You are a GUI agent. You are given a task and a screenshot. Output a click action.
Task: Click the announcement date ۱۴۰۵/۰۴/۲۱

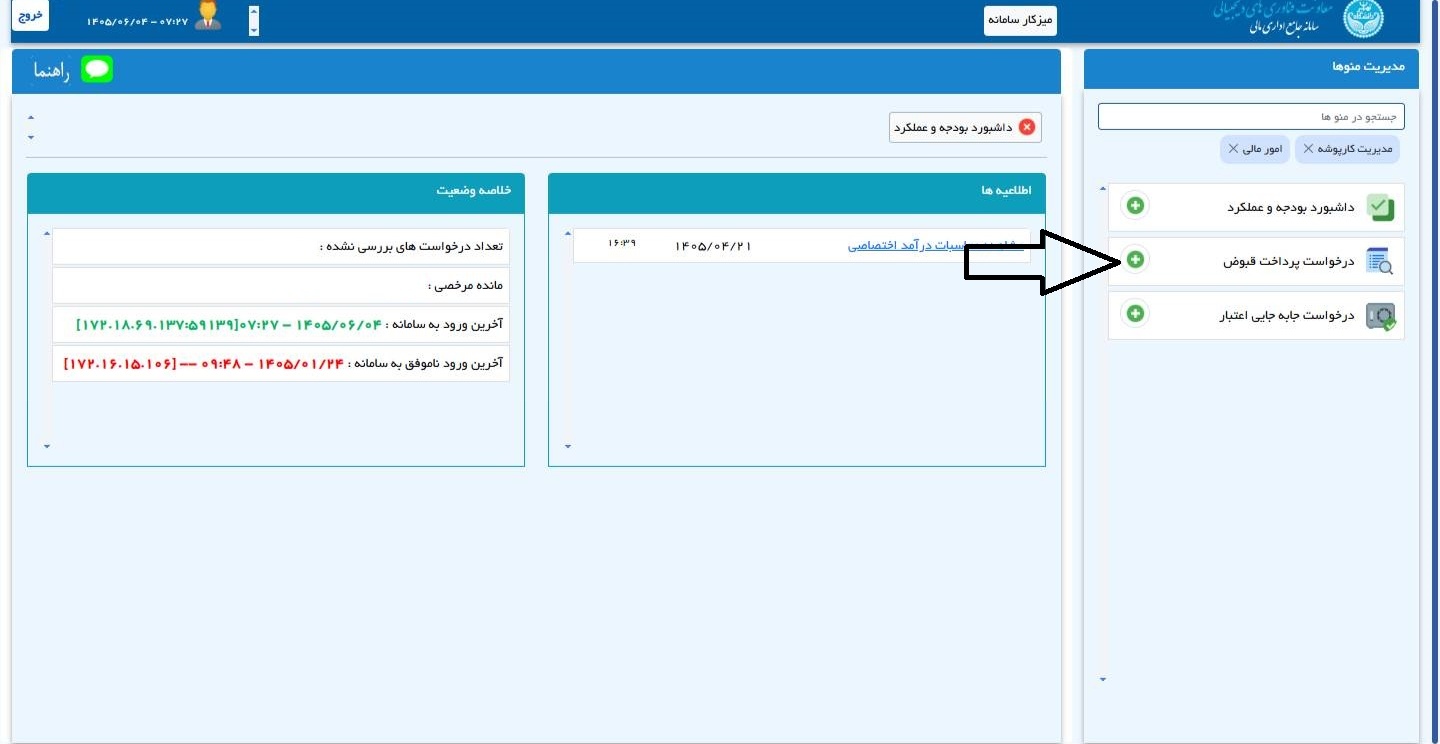pyautogui.click(x=713, y=245)
